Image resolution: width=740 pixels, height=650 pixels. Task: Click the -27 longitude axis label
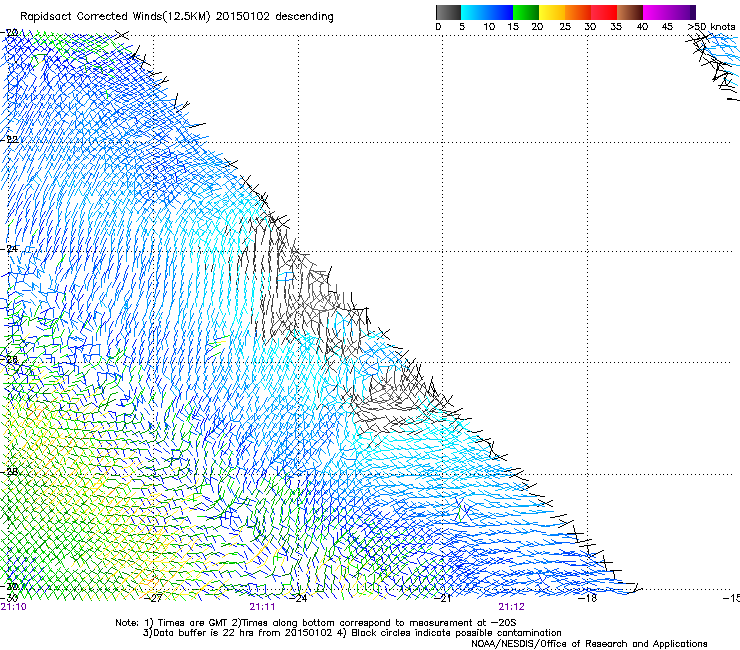pyautogui.click(x=154, y=599)
